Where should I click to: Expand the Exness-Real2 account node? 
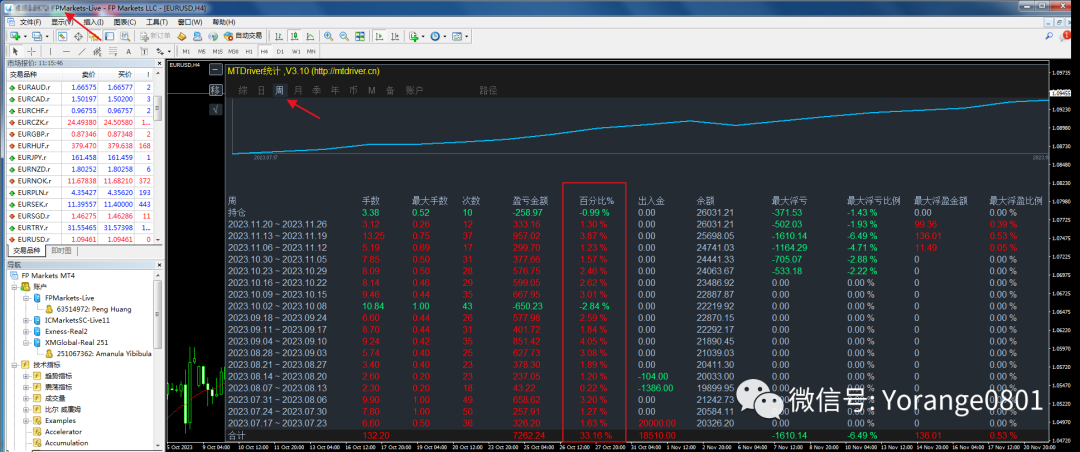26,331
